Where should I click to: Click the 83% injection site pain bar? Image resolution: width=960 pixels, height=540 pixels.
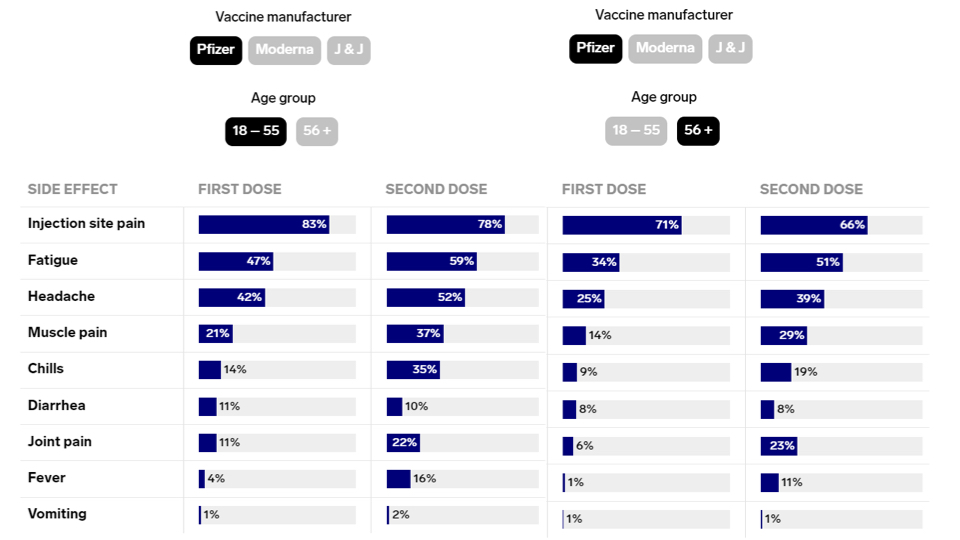point(263,225)
